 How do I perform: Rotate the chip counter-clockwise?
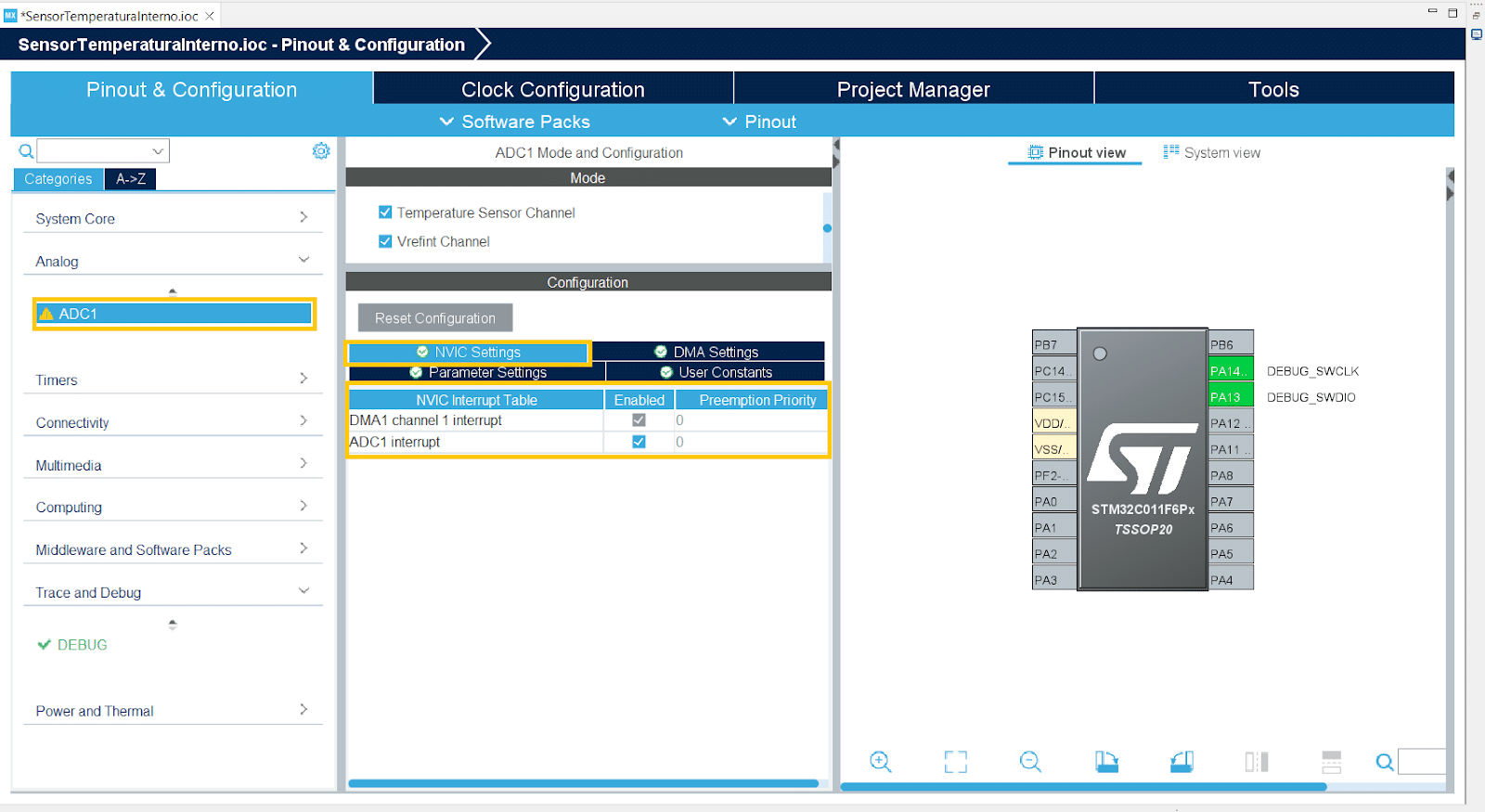[1182, 762]
